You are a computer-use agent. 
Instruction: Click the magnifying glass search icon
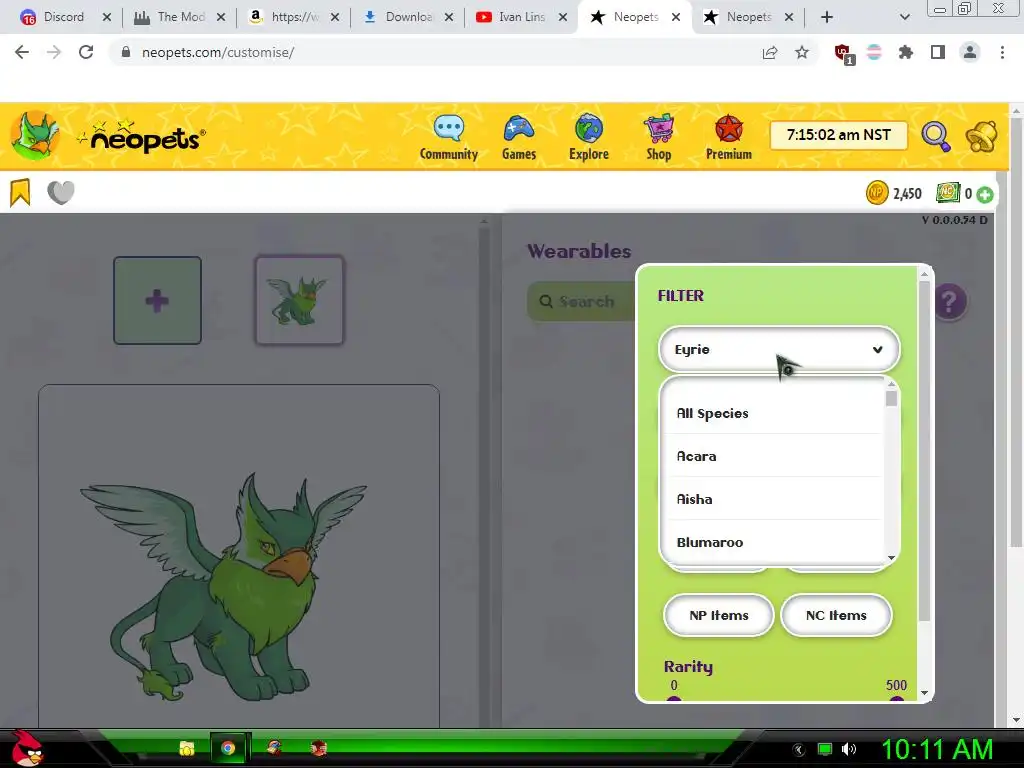(936, 136)
